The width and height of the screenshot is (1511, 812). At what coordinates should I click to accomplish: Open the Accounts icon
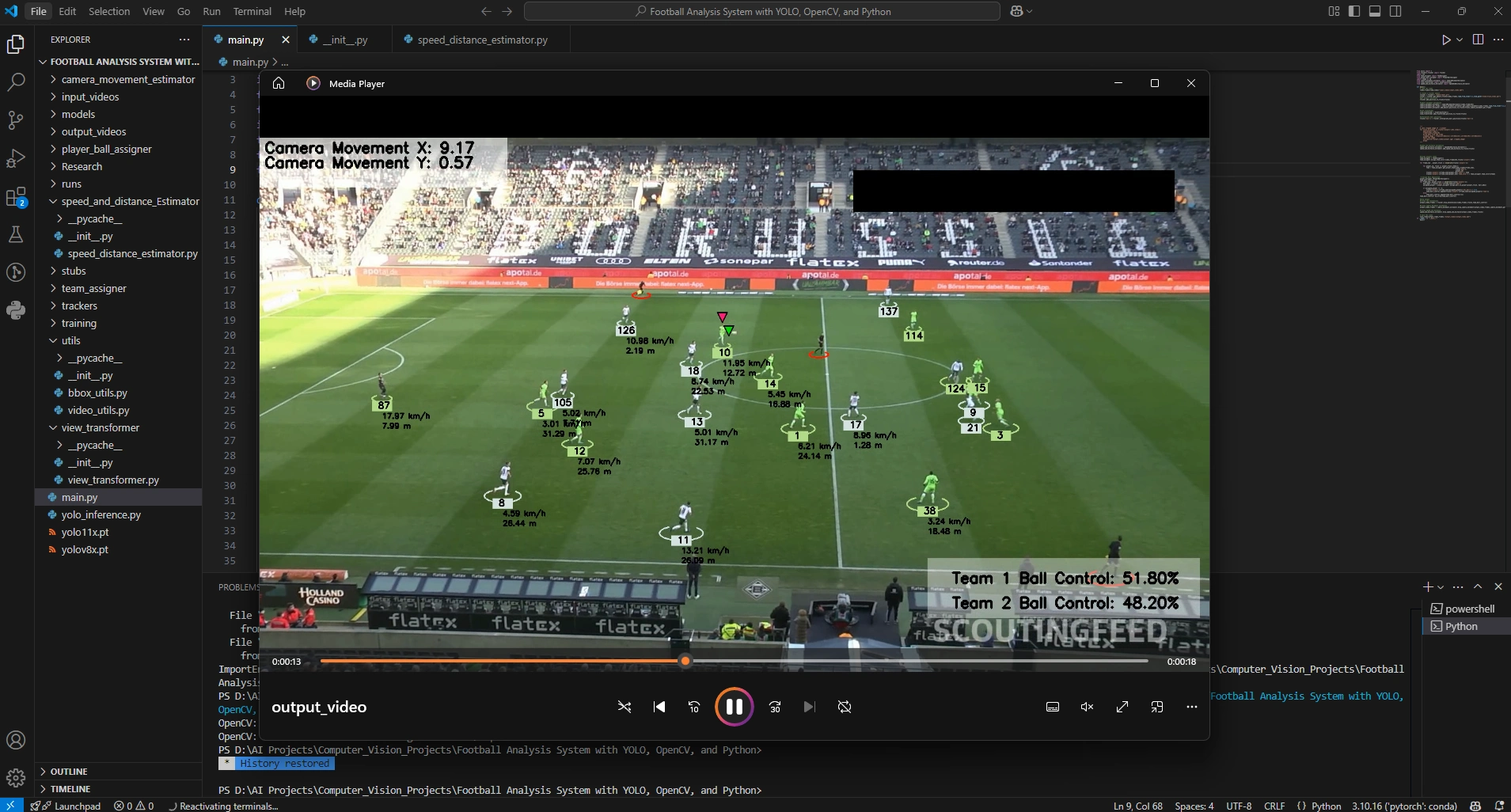(16, 741)
